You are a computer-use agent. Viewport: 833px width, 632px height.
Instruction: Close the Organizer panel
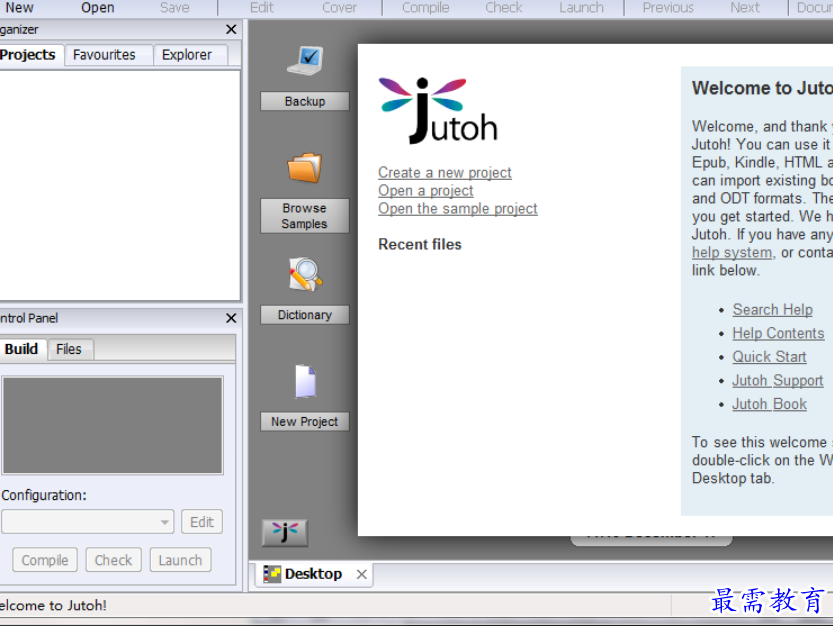tap(231, 29)
